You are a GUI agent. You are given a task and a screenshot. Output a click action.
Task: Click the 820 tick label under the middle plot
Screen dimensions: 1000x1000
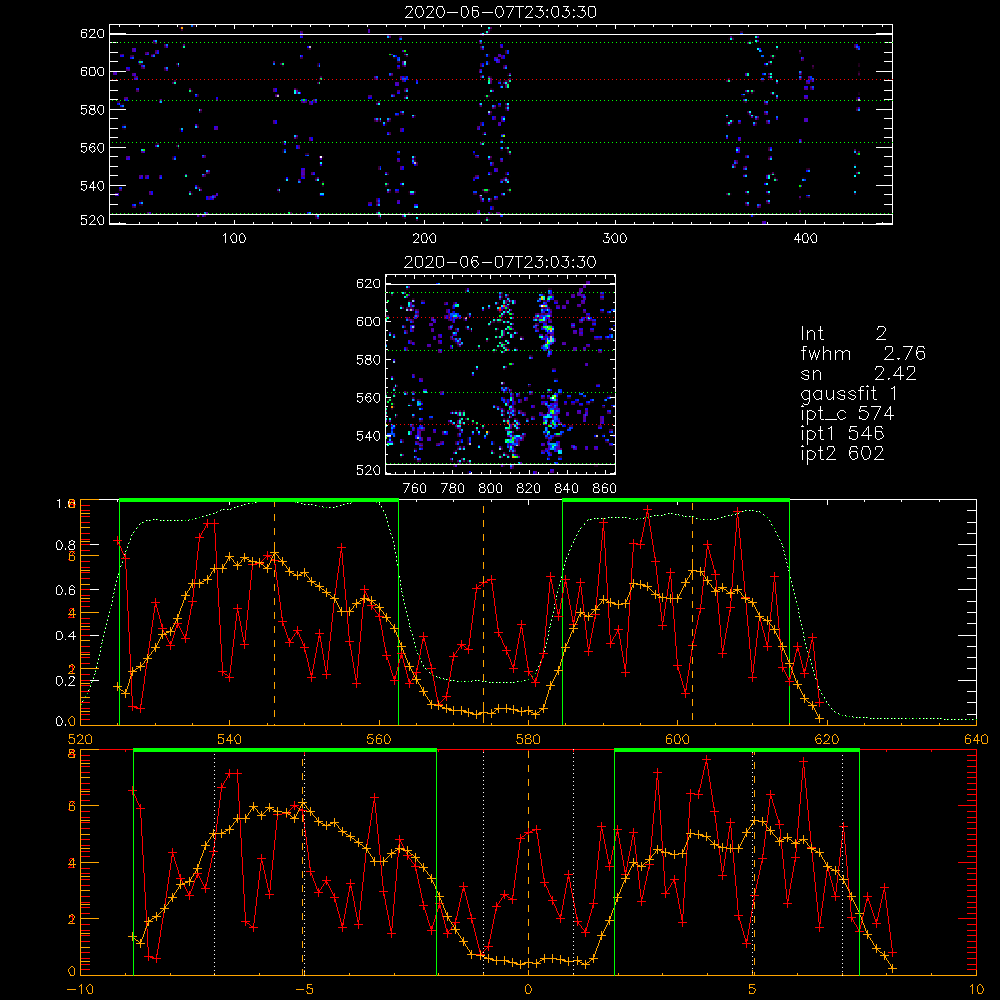[x=528, y=489]
